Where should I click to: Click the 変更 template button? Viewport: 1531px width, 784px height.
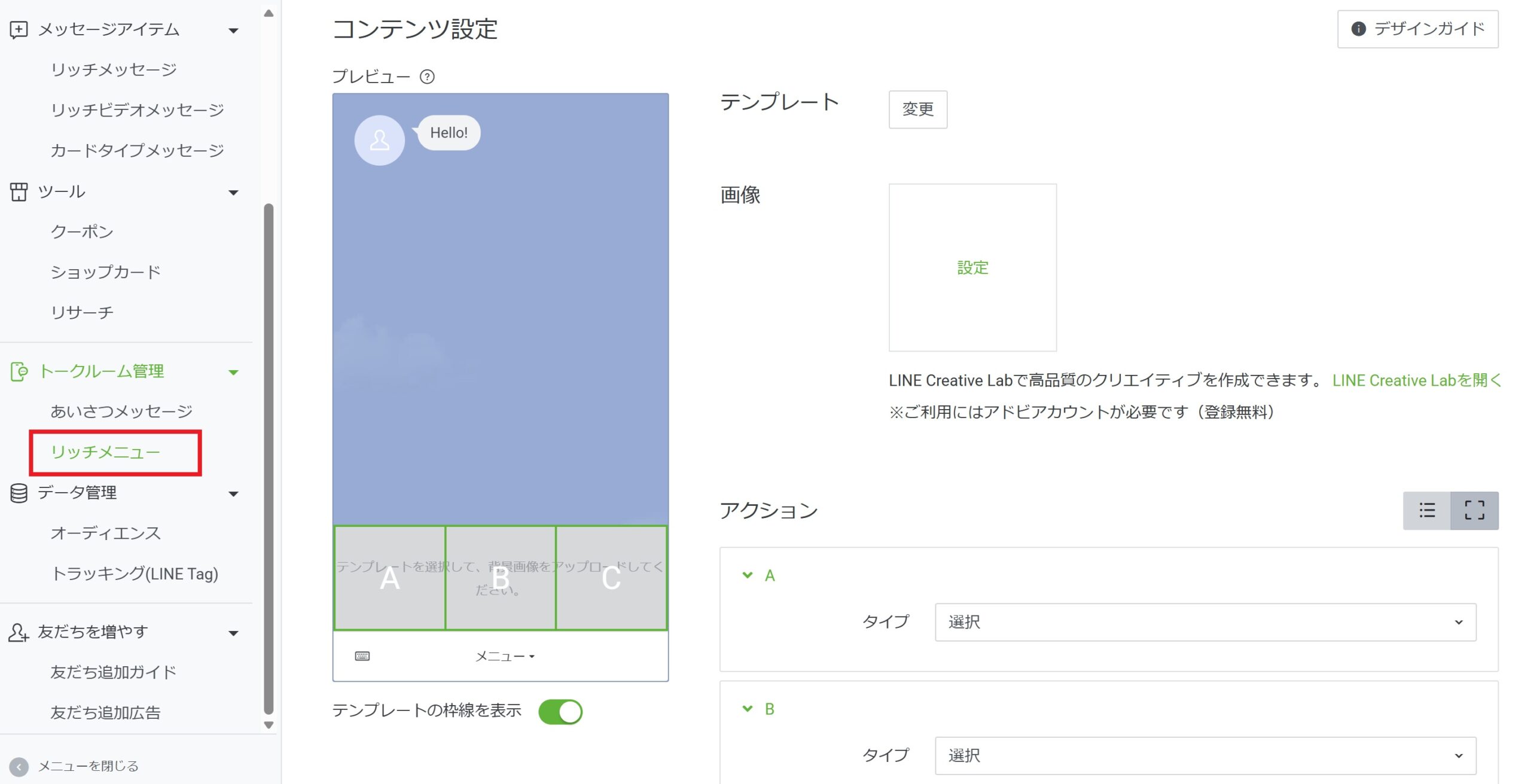tap(917, 109)
